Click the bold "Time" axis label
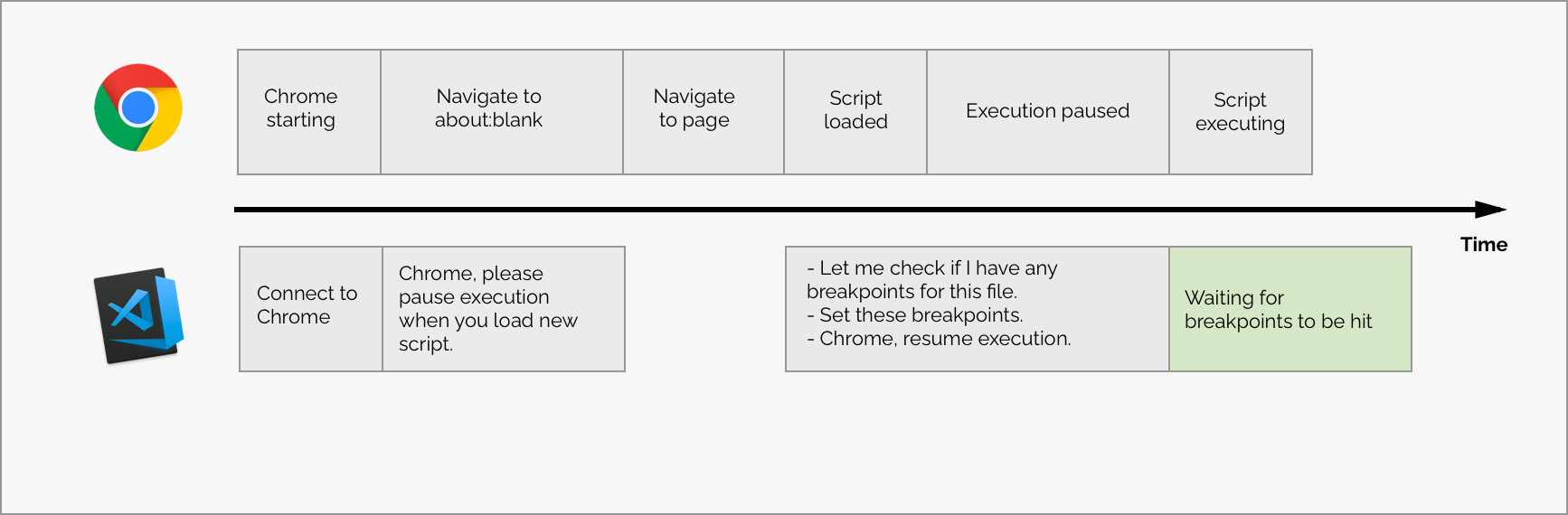 1484,245
